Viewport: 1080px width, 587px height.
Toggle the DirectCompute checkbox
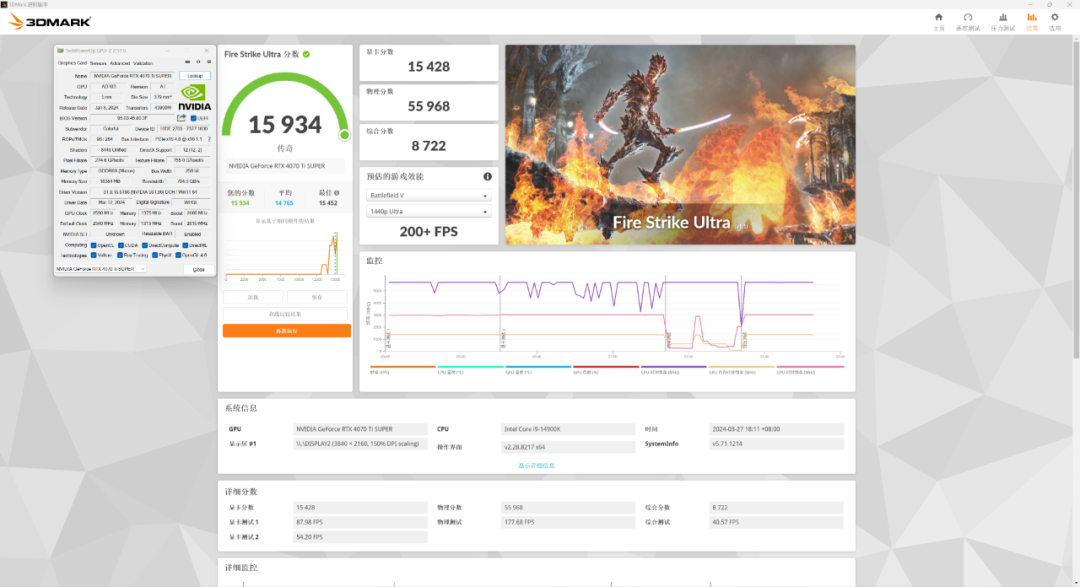click(145, 245)
